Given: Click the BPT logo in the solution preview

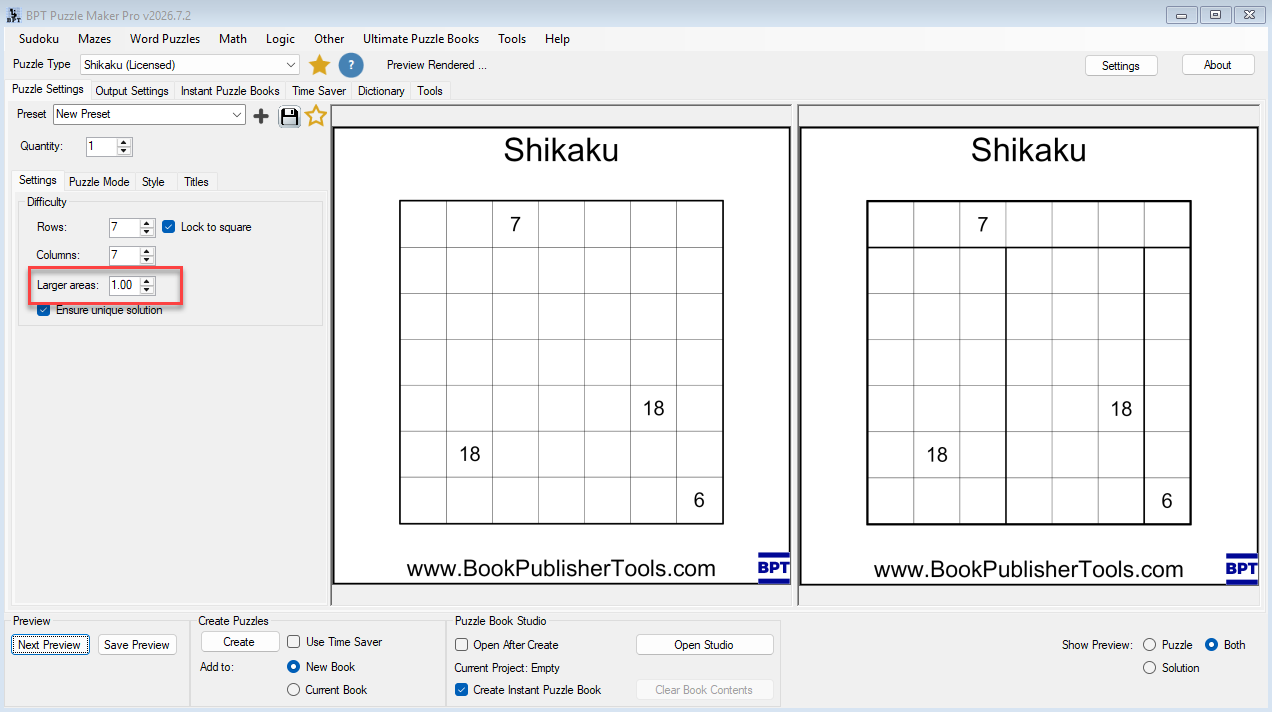Looking at the screenshot, I should tap(1241, 568).
